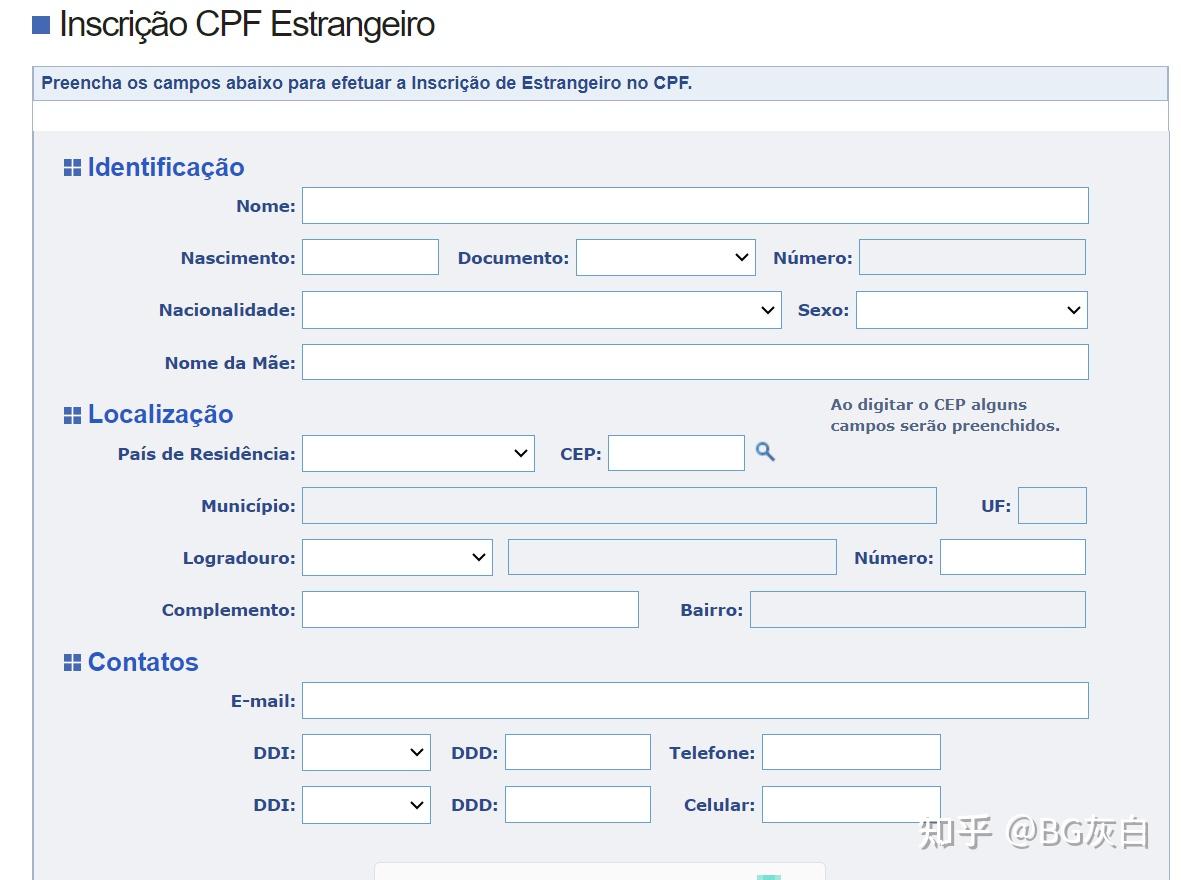Select the Complemento text field
Image resolution: width=1181 pixels, height=880 pixels.
point(470,609)
